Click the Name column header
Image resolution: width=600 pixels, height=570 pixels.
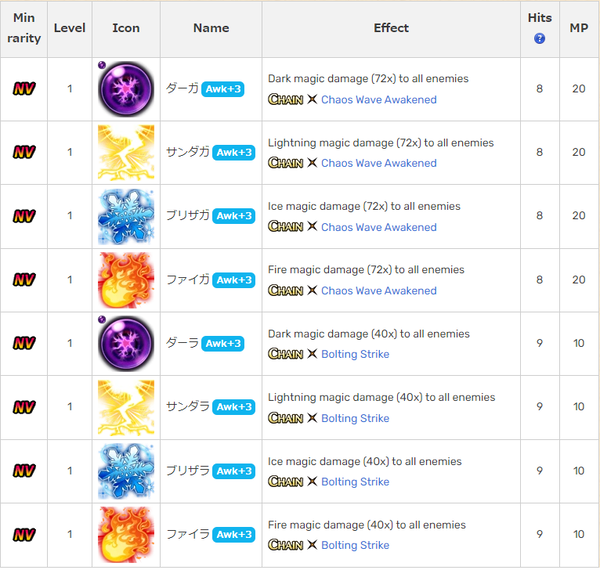[211, 28]
